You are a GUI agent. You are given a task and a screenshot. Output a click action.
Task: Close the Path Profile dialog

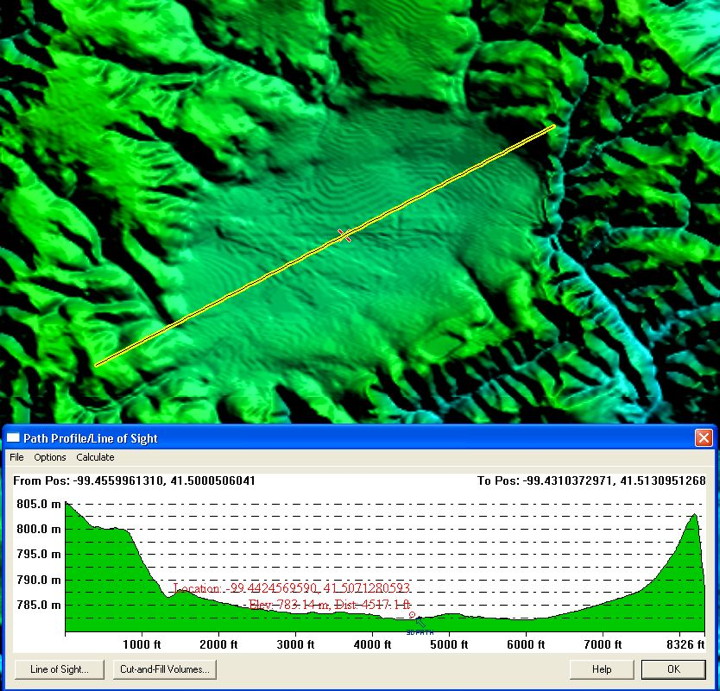pyautogui.click(x=704, y=438)
